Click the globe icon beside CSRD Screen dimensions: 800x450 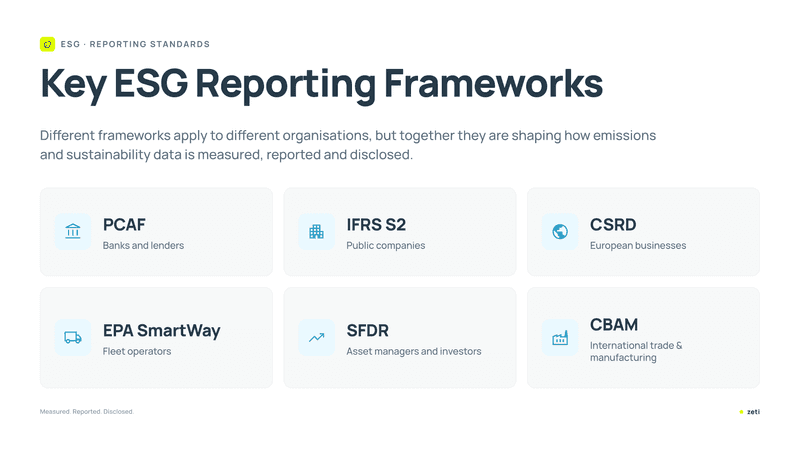(560, 232)
